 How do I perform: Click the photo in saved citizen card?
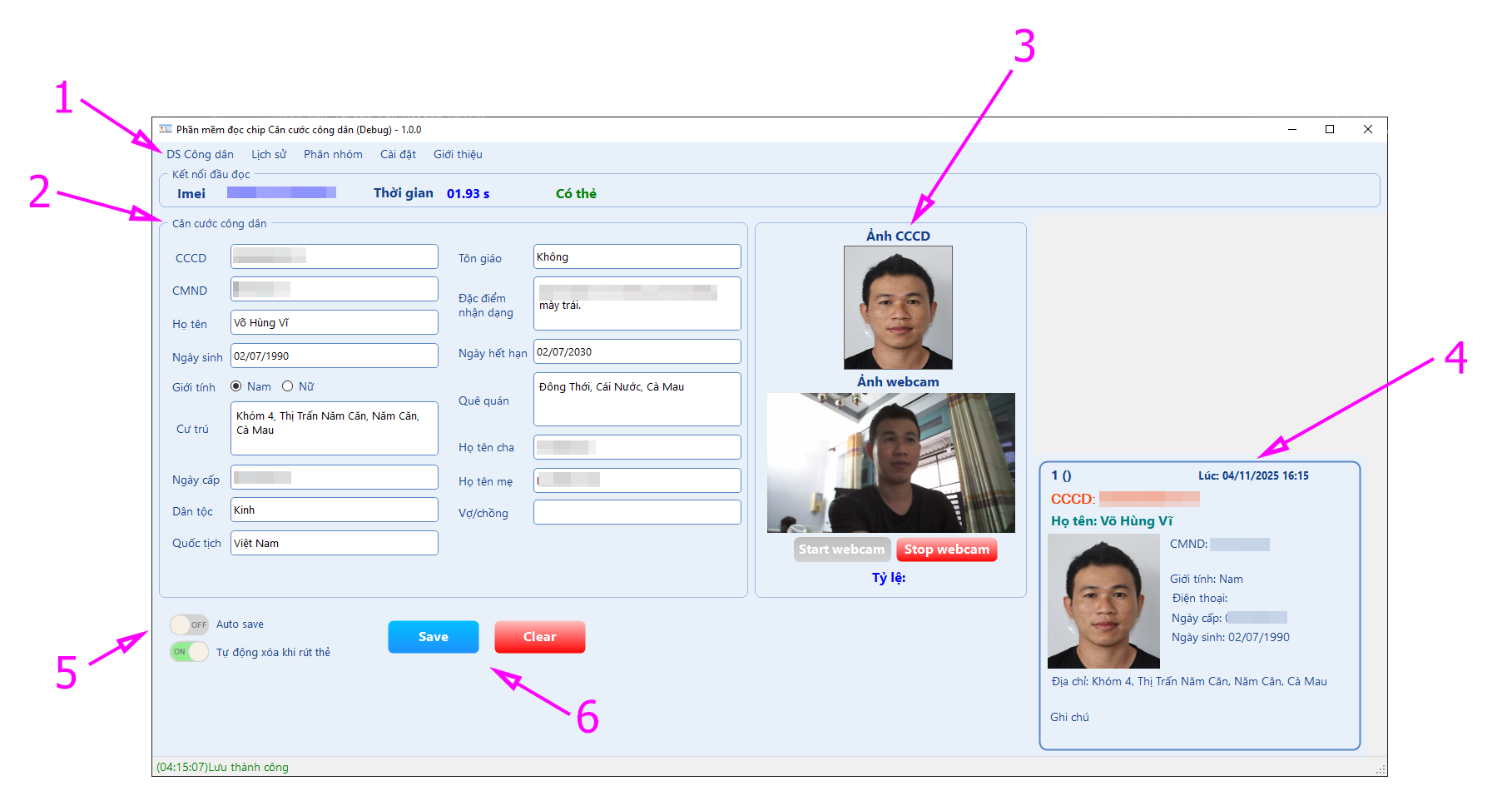1103,601
